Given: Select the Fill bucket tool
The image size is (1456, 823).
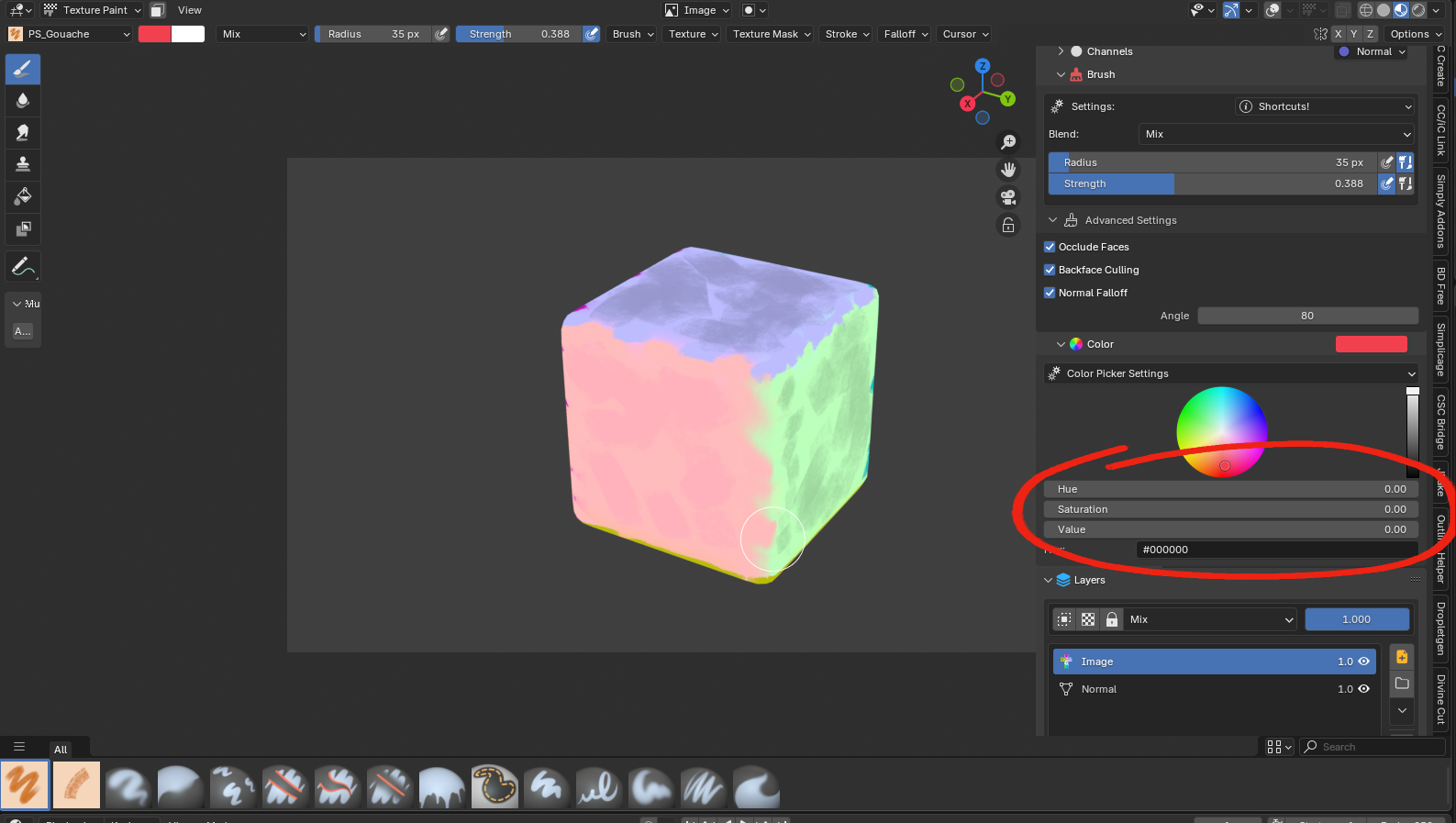Looking at the screenshot, I should point(23,196).
